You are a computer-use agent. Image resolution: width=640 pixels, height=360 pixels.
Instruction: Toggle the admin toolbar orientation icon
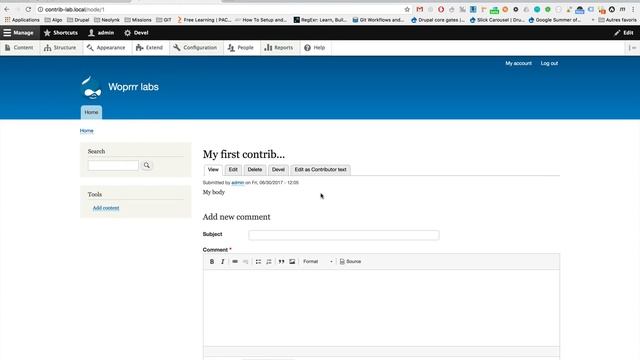coord(632,48)
